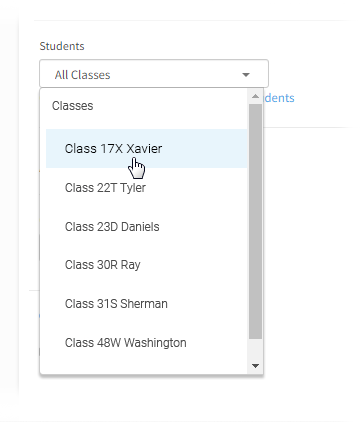Screen dimensions: 360x422
Task: Click empty list space below Class 48W Washington
Action: [147, 367]
